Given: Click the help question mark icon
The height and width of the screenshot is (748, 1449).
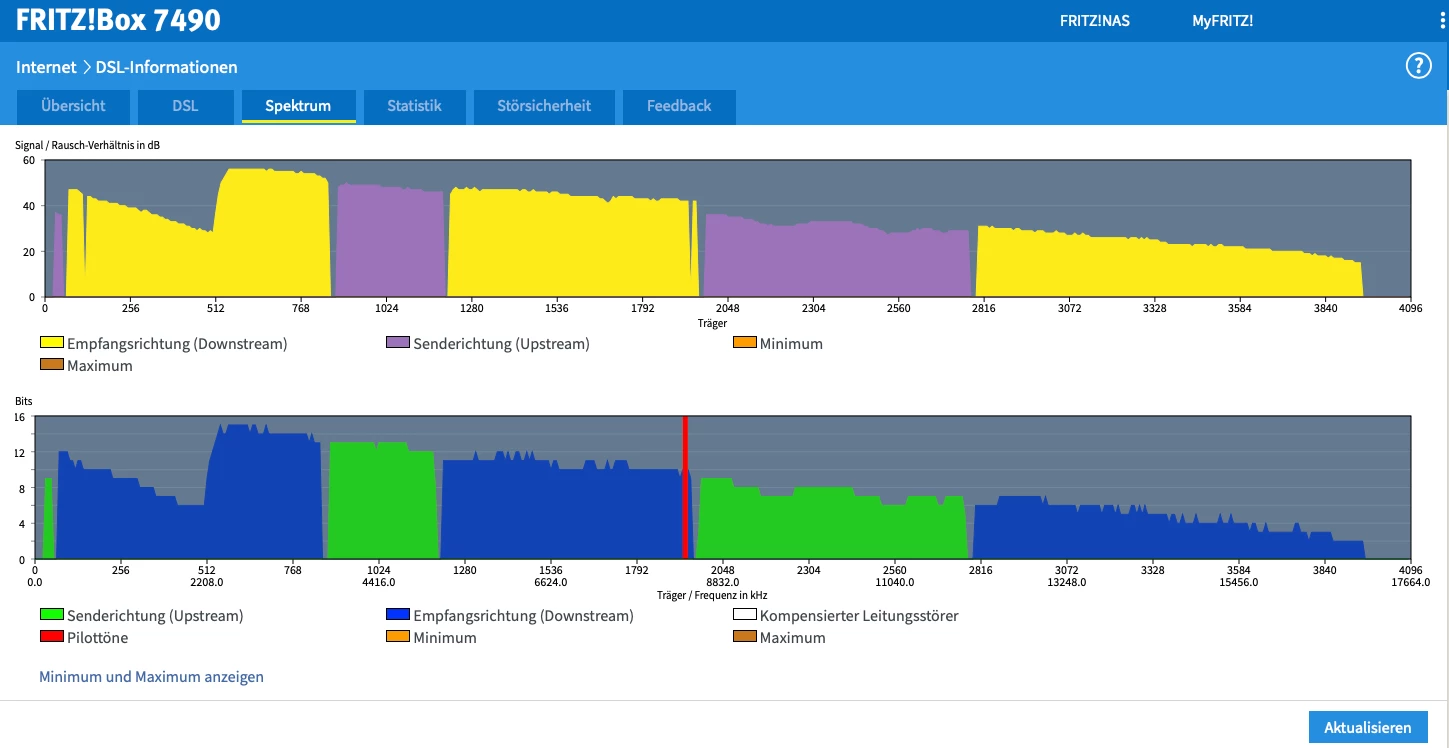Looking at the screenshot, I should click(1418, 66).
